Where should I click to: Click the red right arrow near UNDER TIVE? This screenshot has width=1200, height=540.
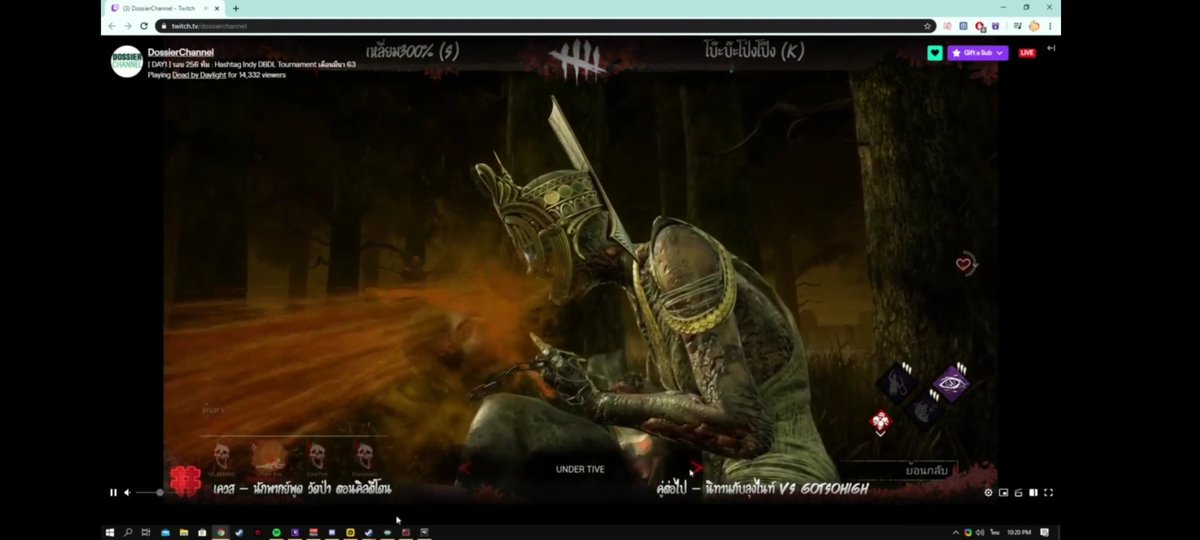[696, 468]
